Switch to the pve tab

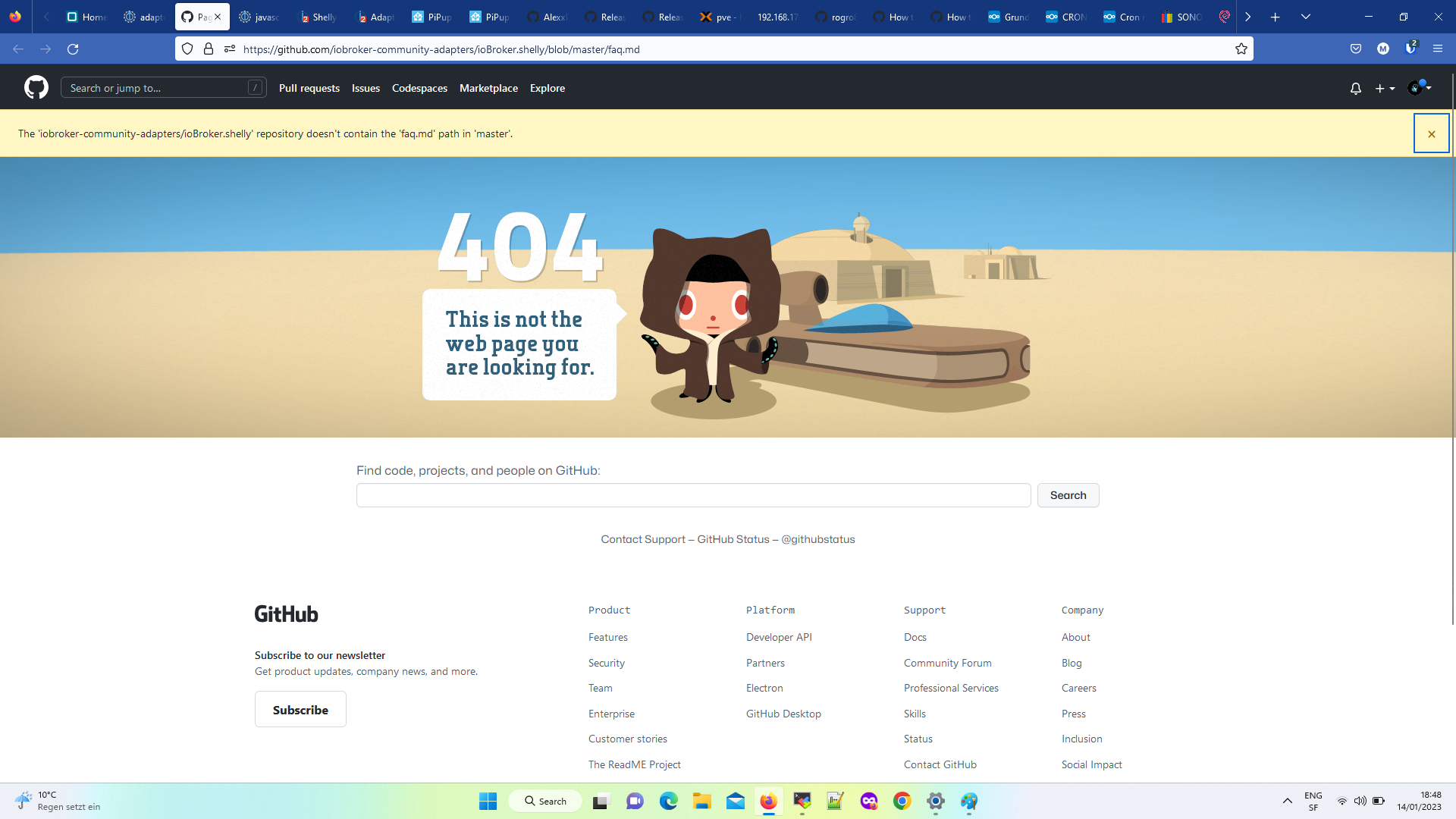[720, 17]
